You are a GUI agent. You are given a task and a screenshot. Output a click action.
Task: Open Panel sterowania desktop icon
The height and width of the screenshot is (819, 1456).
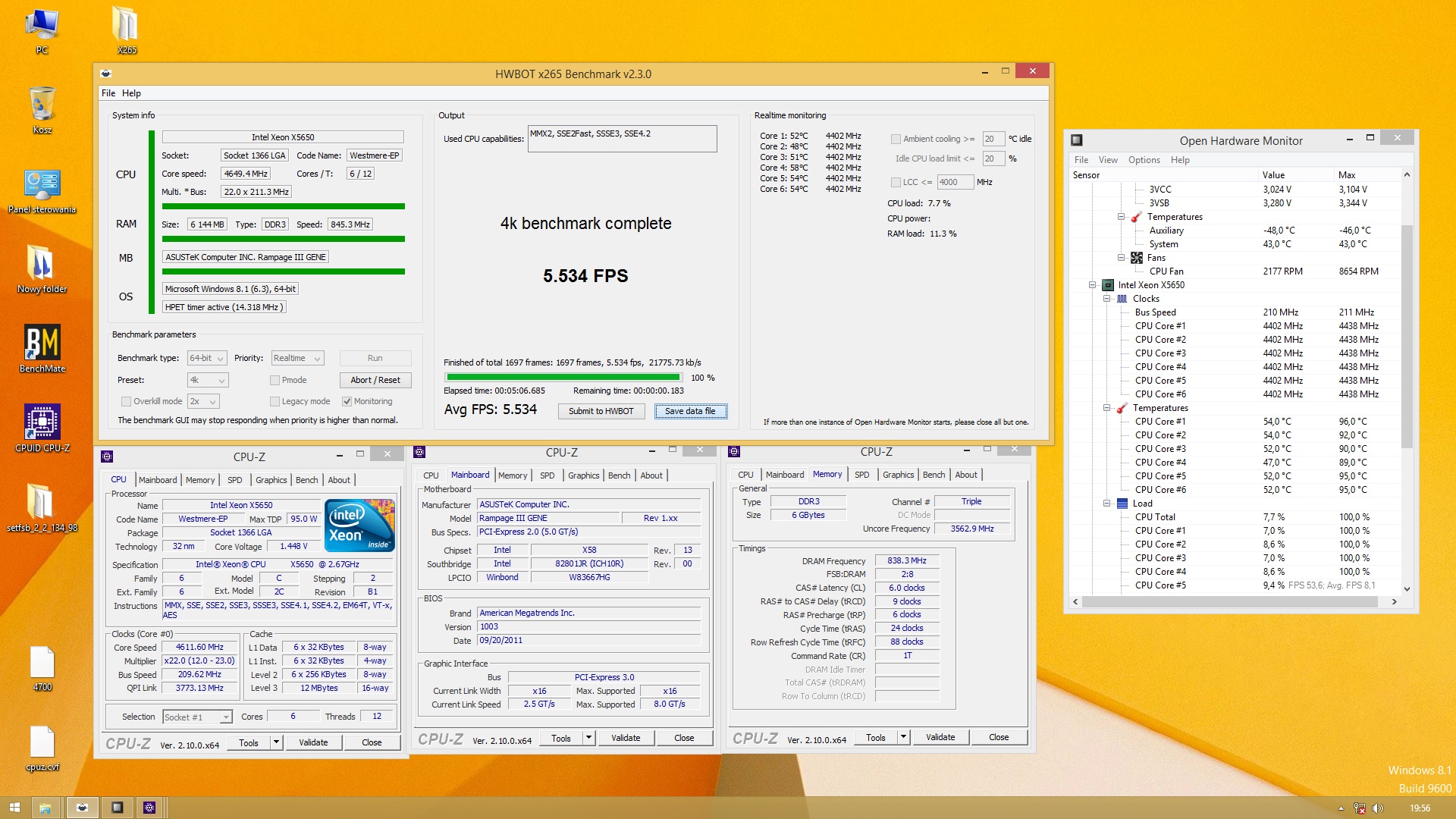[x=42, y=191]
